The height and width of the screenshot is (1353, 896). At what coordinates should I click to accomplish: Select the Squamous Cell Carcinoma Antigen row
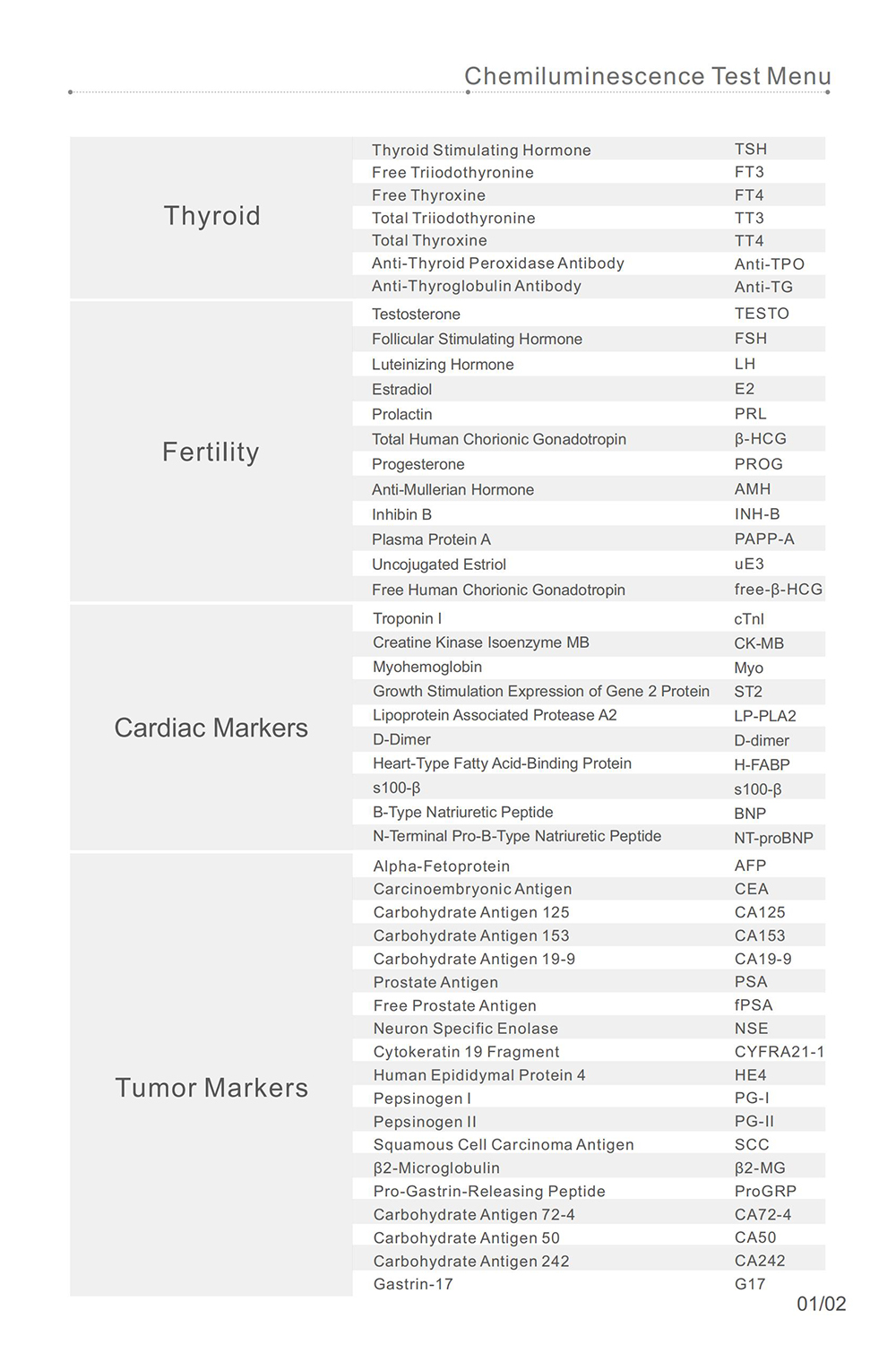click(x=503, y=1145)
